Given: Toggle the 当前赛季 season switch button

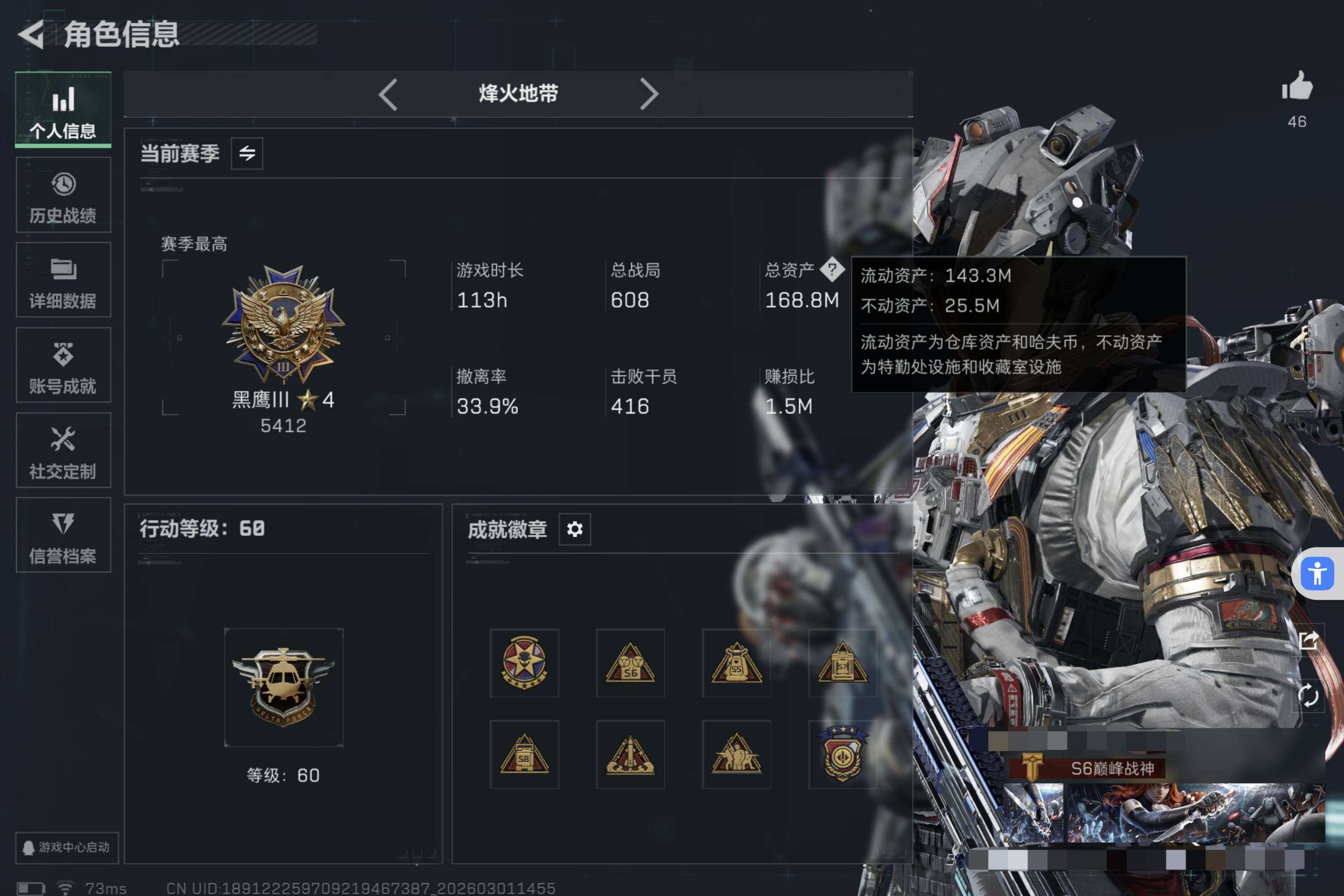Looking at the screenshot, I should coord(247,153).
